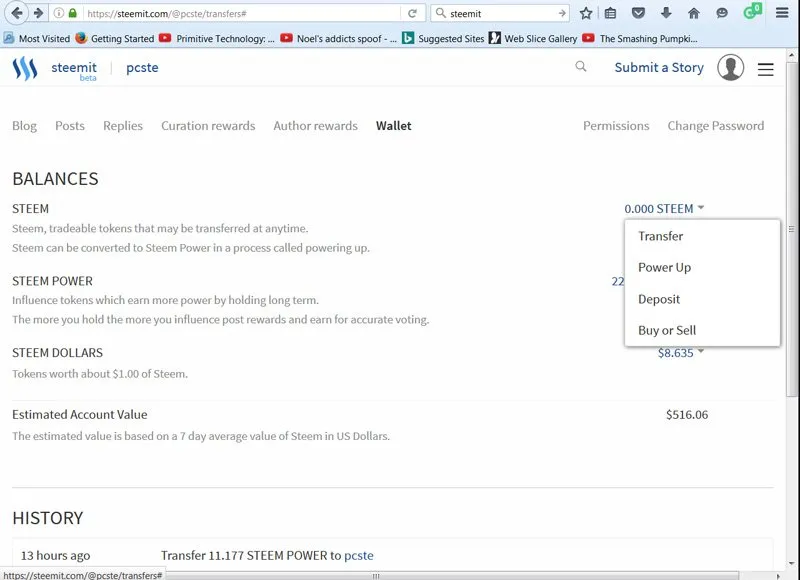Image resolution: width=800 pixels, height=580 pixels.
Task: Go to browser Home icon
Action: pyautogui.click(x=694, y=13)
